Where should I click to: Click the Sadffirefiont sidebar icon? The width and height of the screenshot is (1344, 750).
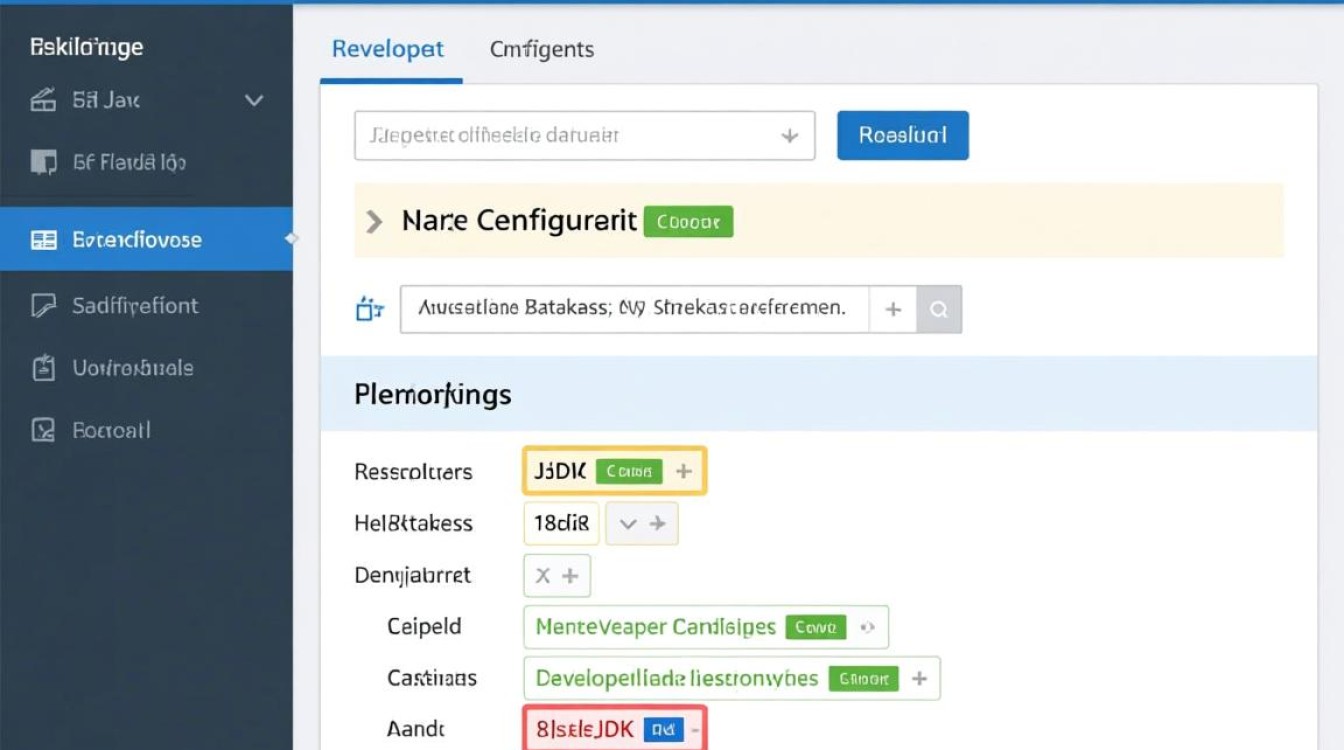[43, 306]
